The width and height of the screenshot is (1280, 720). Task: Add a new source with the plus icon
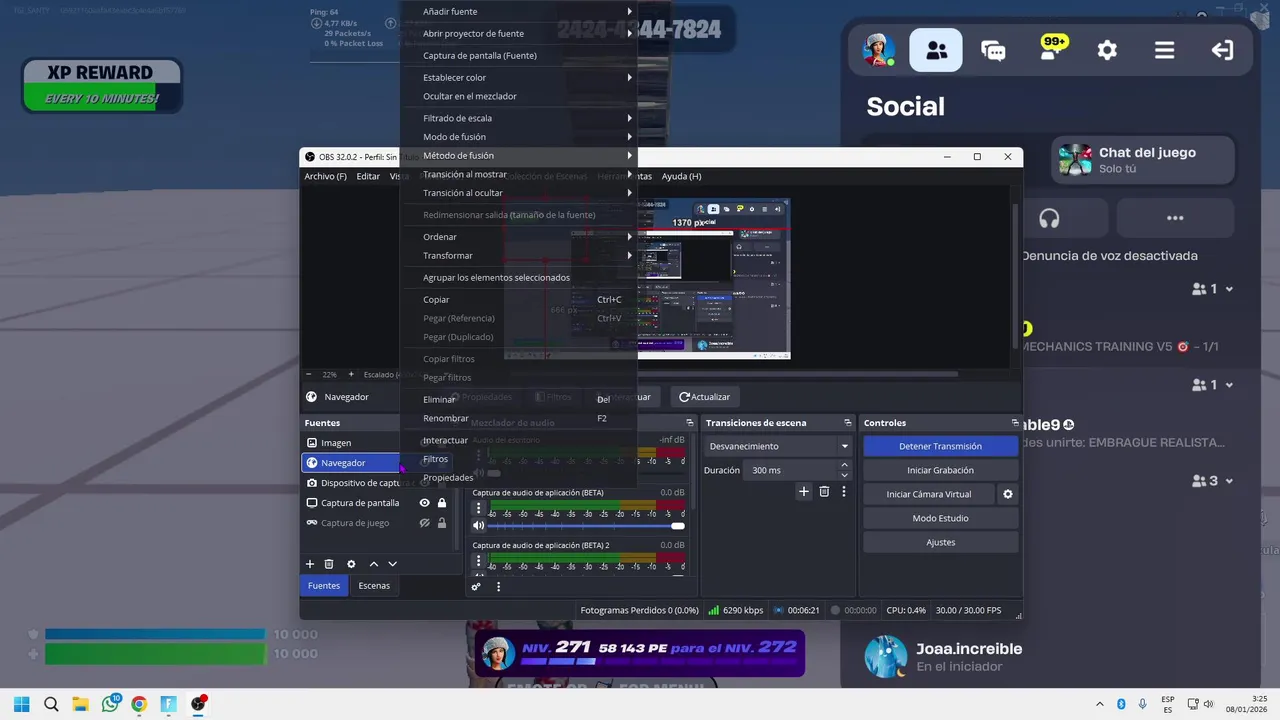click(310, 564)
